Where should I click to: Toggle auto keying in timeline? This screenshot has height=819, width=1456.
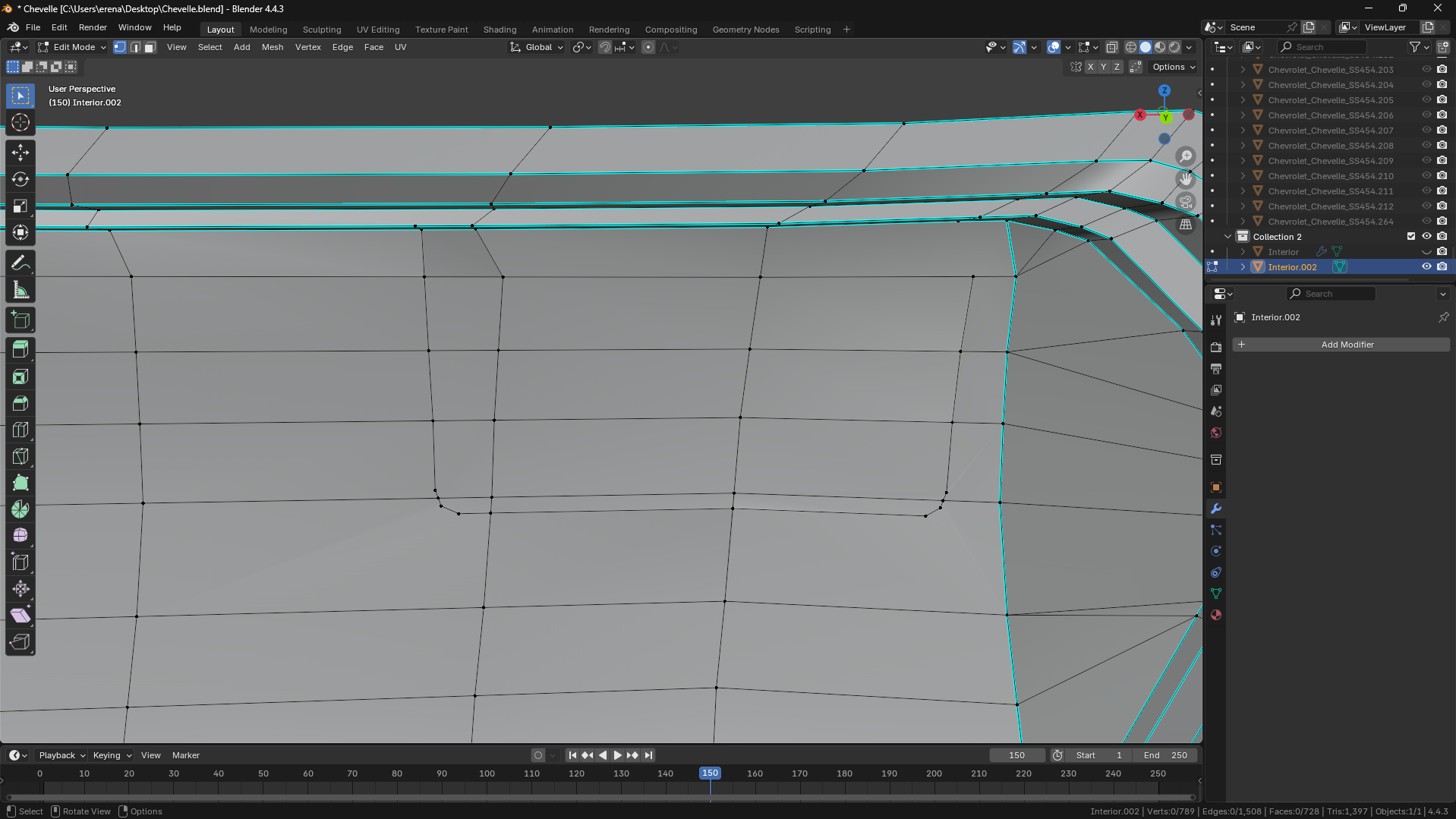click(x=538, y=755)
